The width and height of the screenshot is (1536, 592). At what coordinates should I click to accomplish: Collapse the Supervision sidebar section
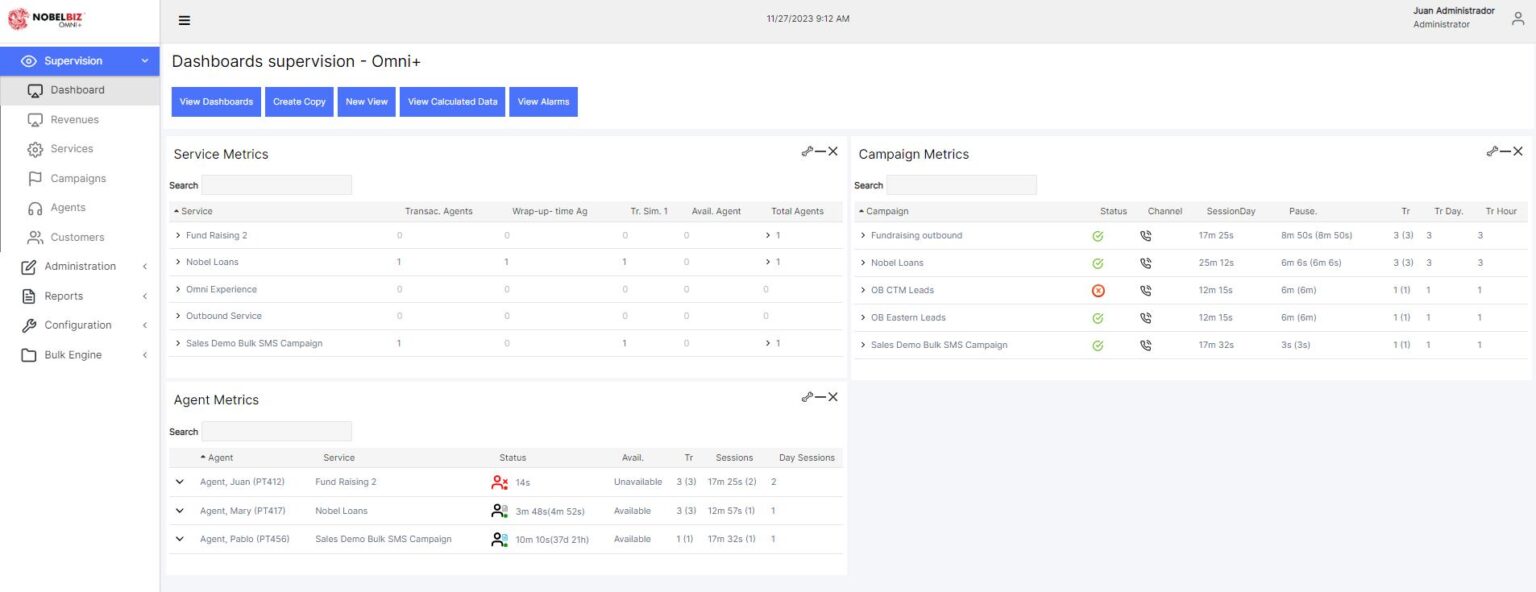click(144, 61)
